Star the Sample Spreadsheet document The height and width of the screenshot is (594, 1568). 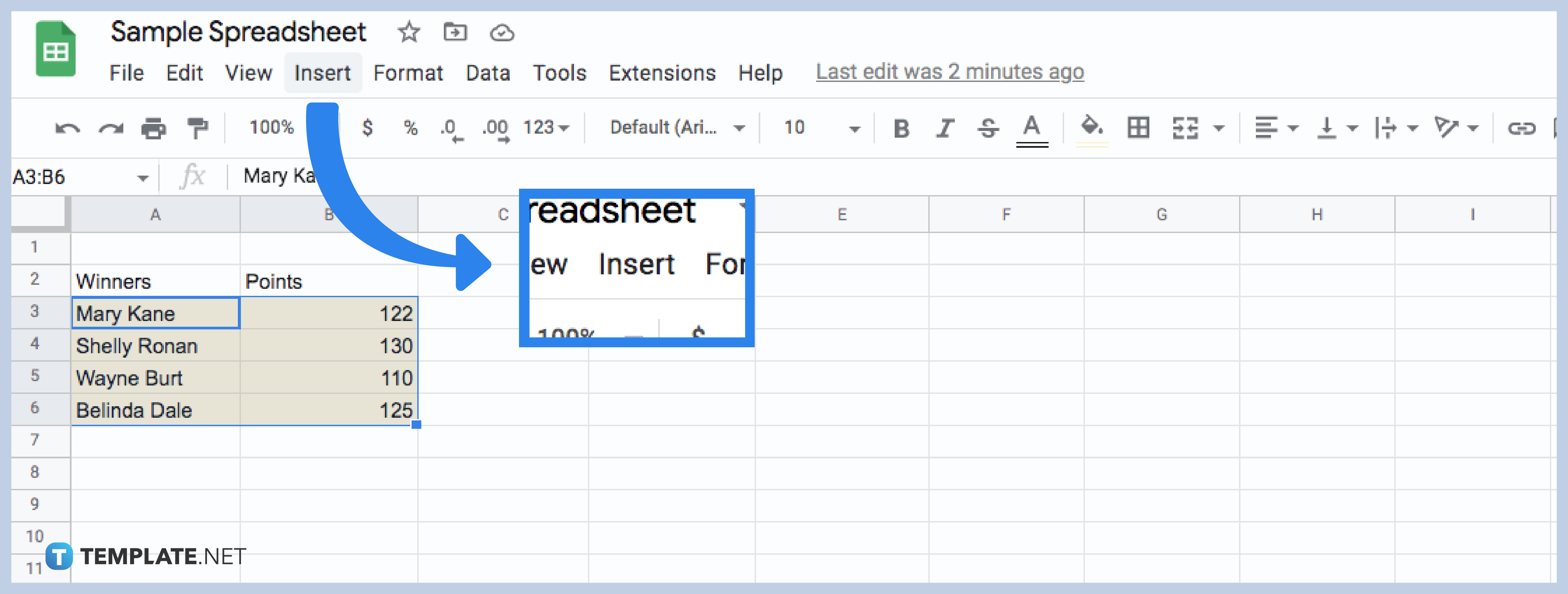tap(409, 33)
